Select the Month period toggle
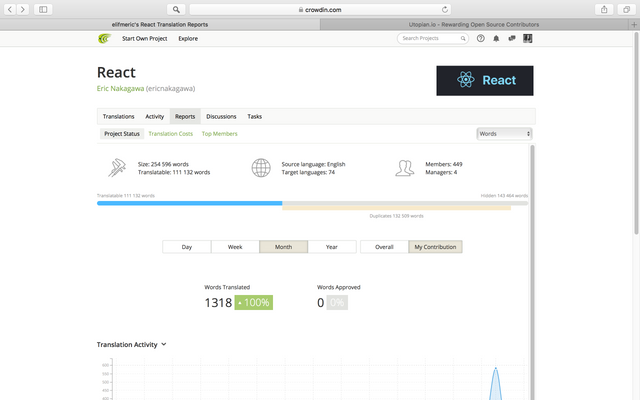Screen dimensions: 640x400 (283, 247)
